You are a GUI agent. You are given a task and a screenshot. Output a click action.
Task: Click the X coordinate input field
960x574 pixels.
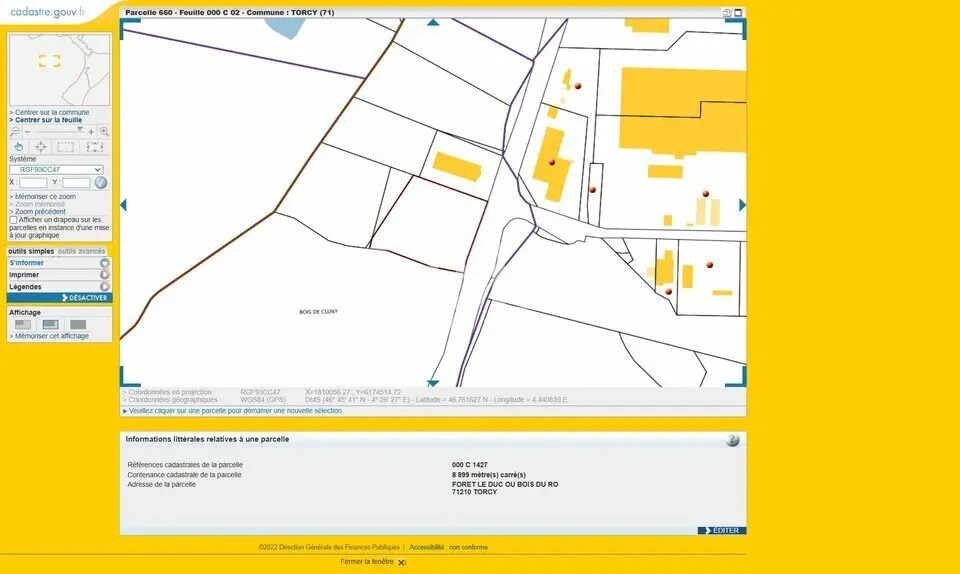(x=33, y=183)
